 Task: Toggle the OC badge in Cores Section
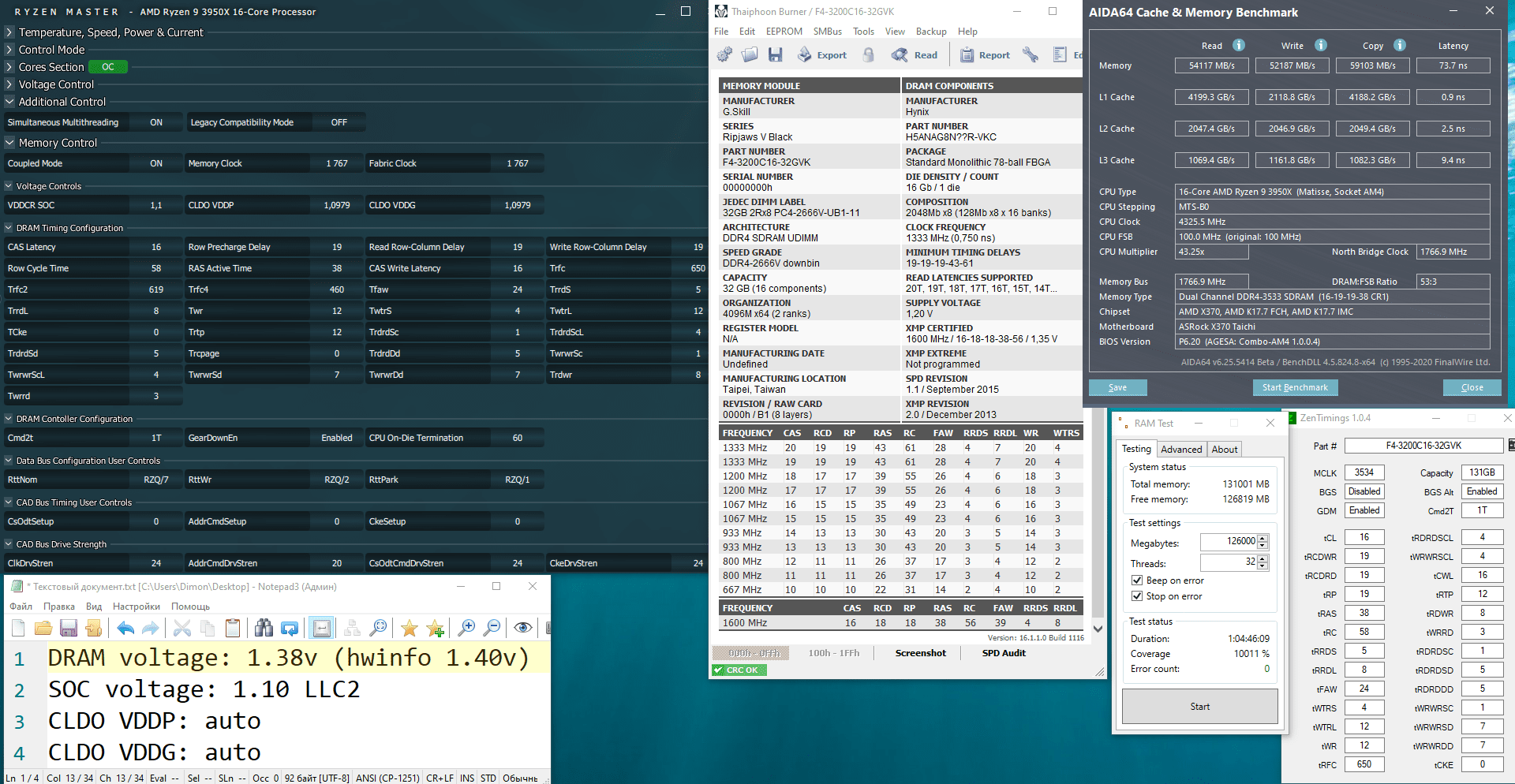coord(108,67)
